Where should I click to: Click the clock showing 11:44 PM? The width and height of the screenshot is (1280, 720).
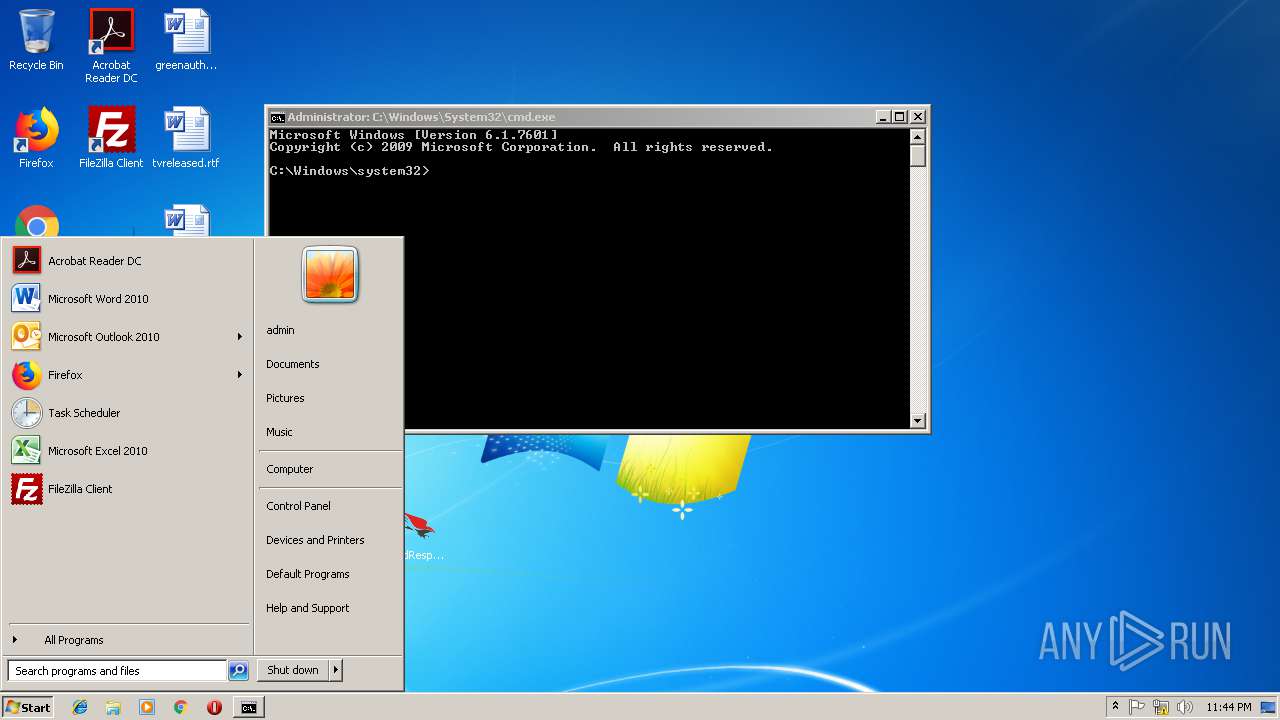1229,707
